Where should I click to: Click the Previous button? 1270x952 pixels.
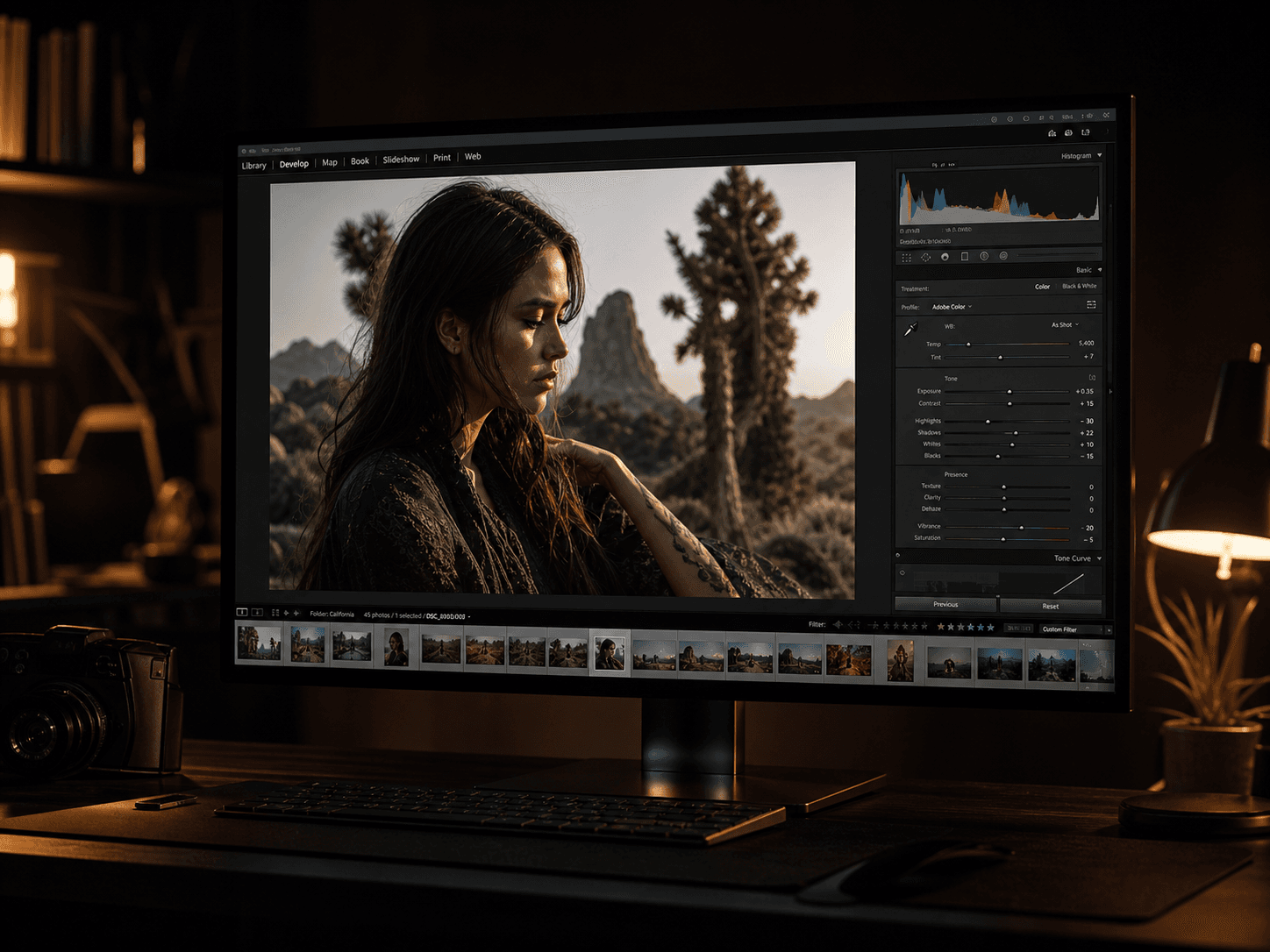coord(945,604)
